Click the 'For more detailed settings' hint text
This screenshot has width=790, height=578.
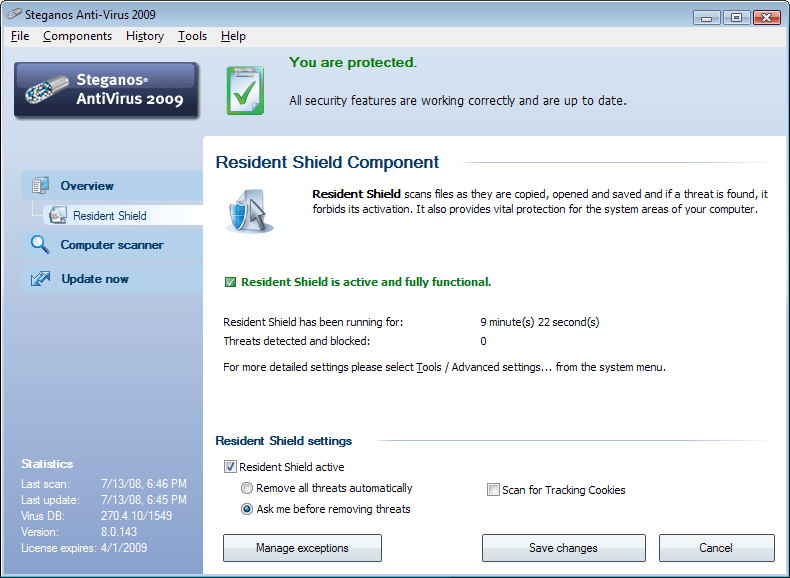click(444, 367)
